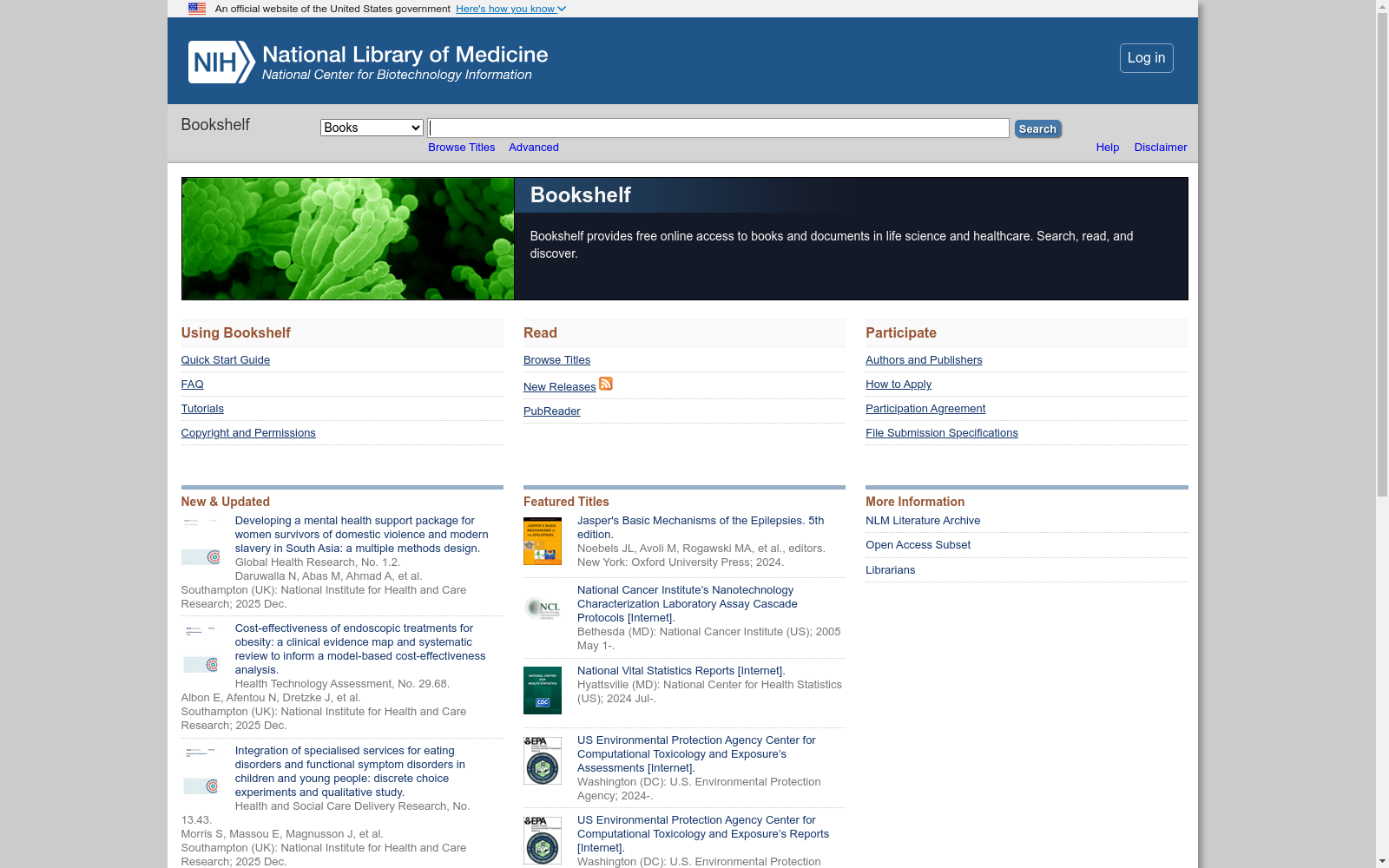
Task: Open Browse Titles in the Read section
Action: click(x=557, y=360)
